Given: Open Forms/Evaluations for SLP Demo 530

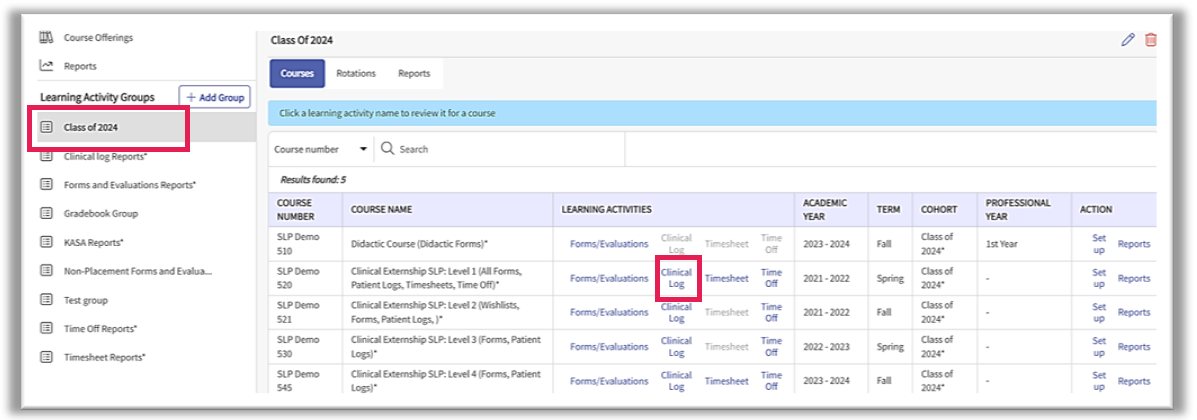Looking at the screenshot, I should click(x=608, y=347).
